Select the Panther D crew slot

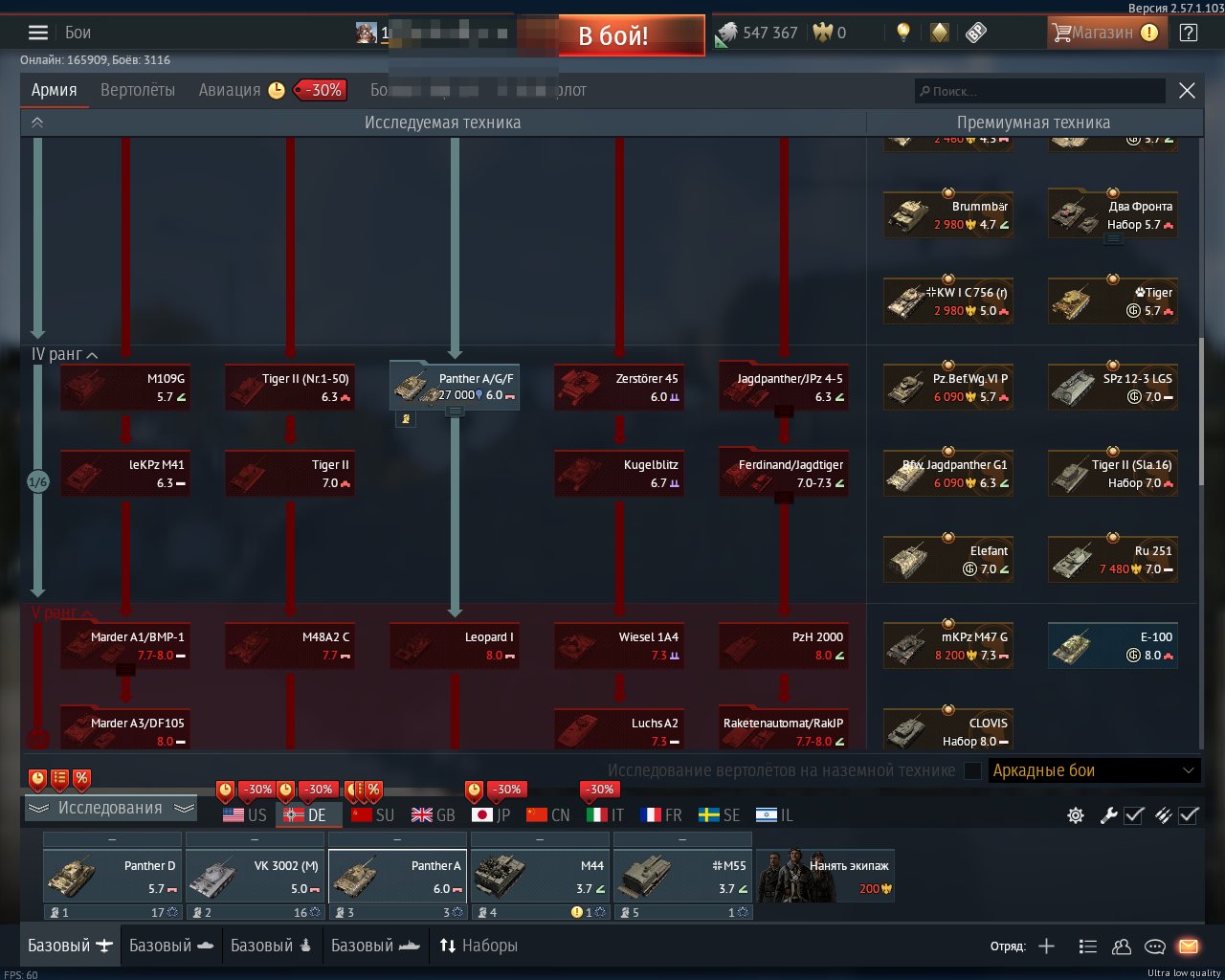[112, 877]
